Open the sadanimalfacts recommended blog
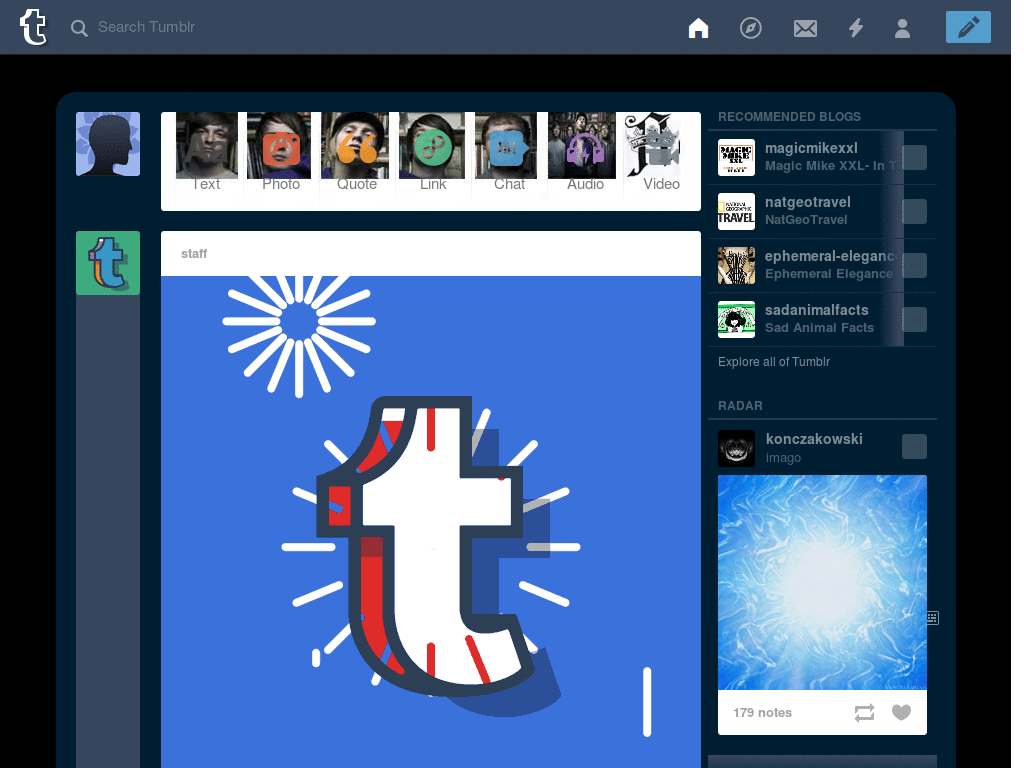 (816, 310)
